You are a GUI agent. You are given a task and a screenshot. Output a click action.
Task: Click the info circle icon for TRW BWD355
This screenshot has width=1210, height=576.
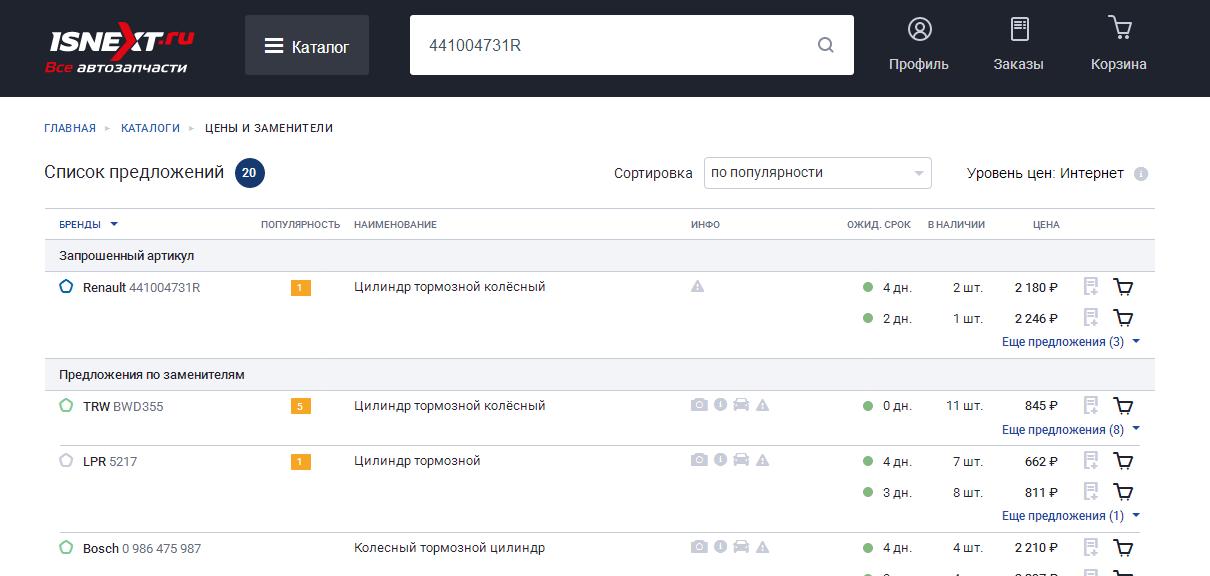[720, 405]
